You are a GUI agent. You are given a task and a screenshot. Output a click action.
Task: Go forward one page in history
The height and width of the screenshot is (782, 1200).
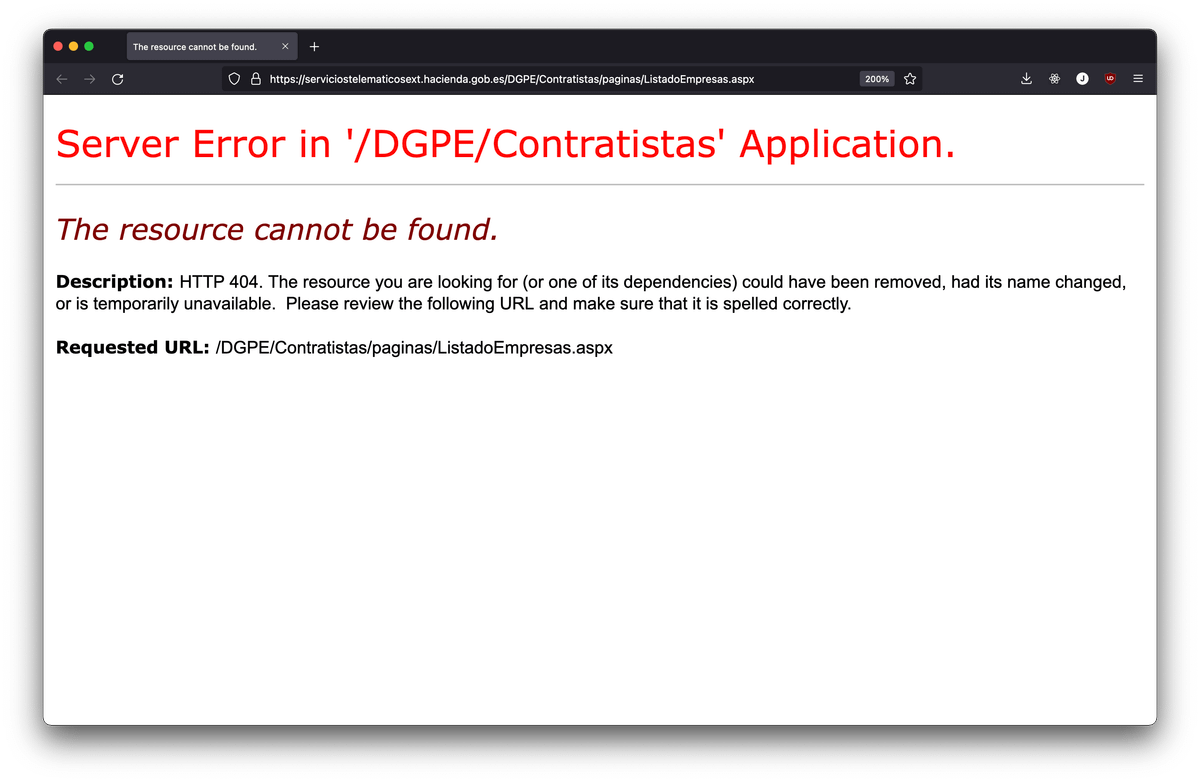click(x=90, y=79)
